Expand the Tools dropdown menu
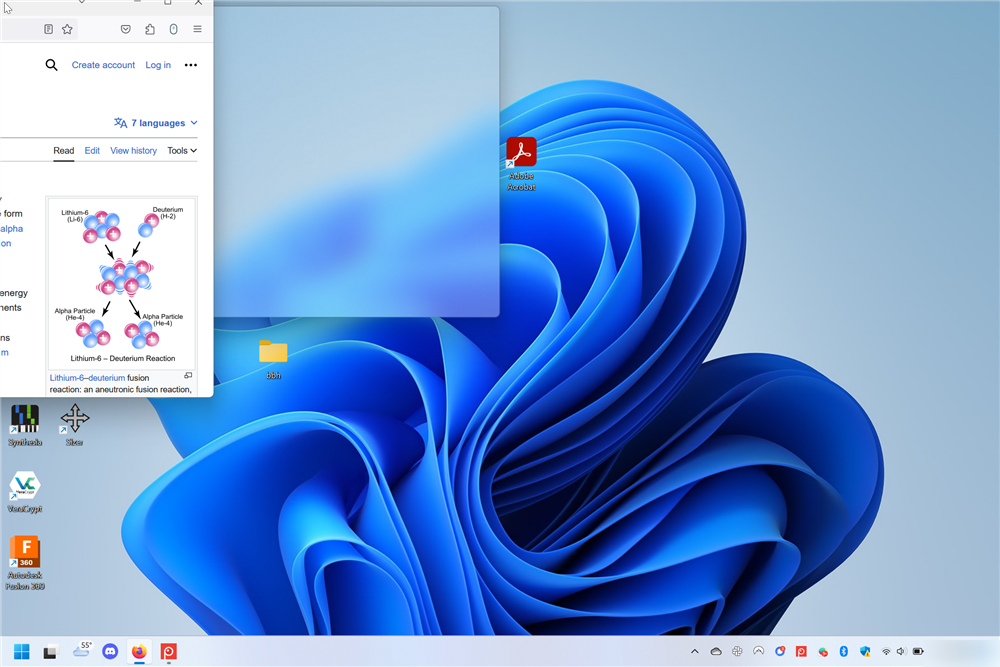 [181, 151]
